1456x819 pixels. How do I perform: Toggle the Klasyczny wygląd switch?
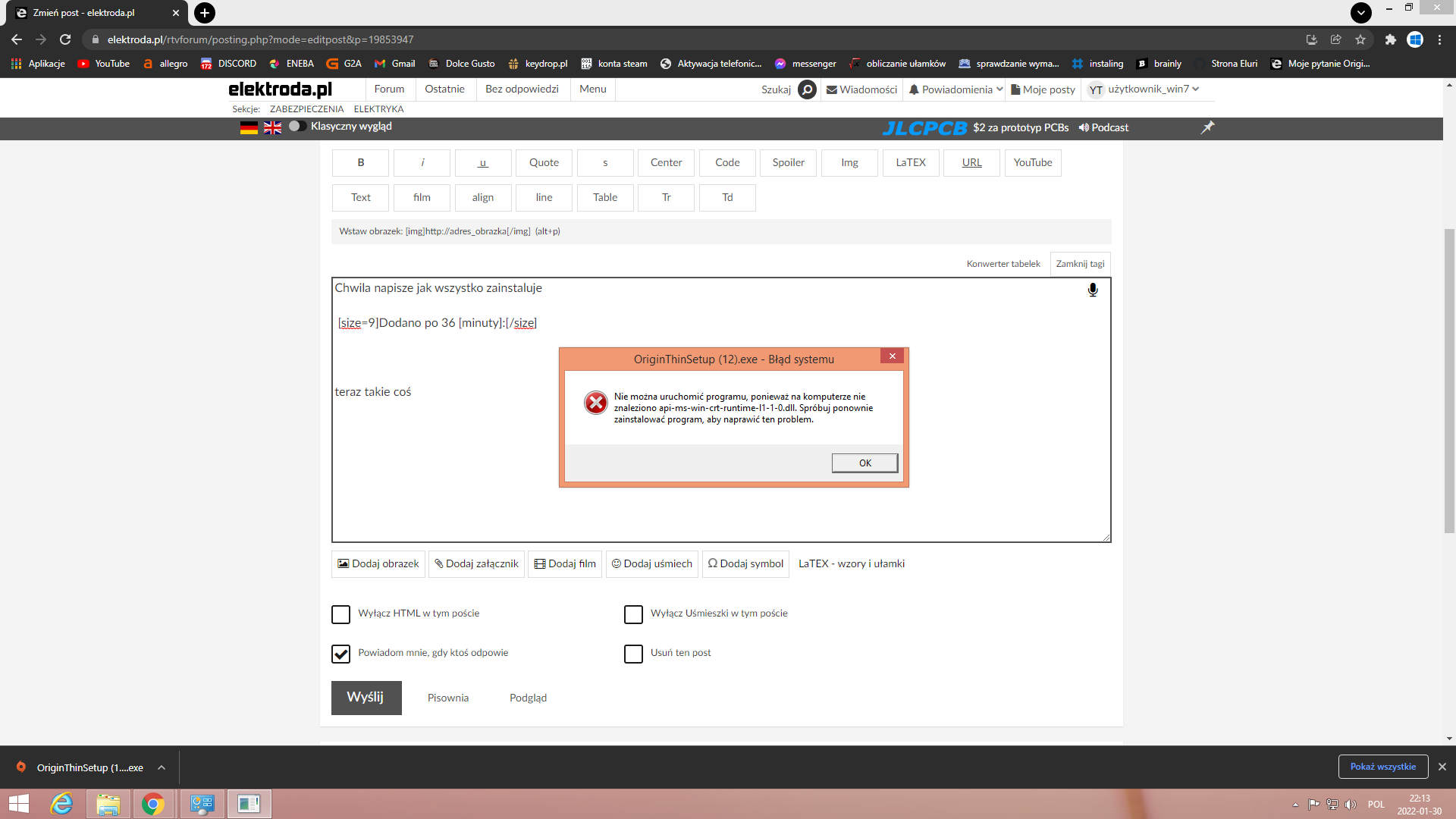[297, 126]
